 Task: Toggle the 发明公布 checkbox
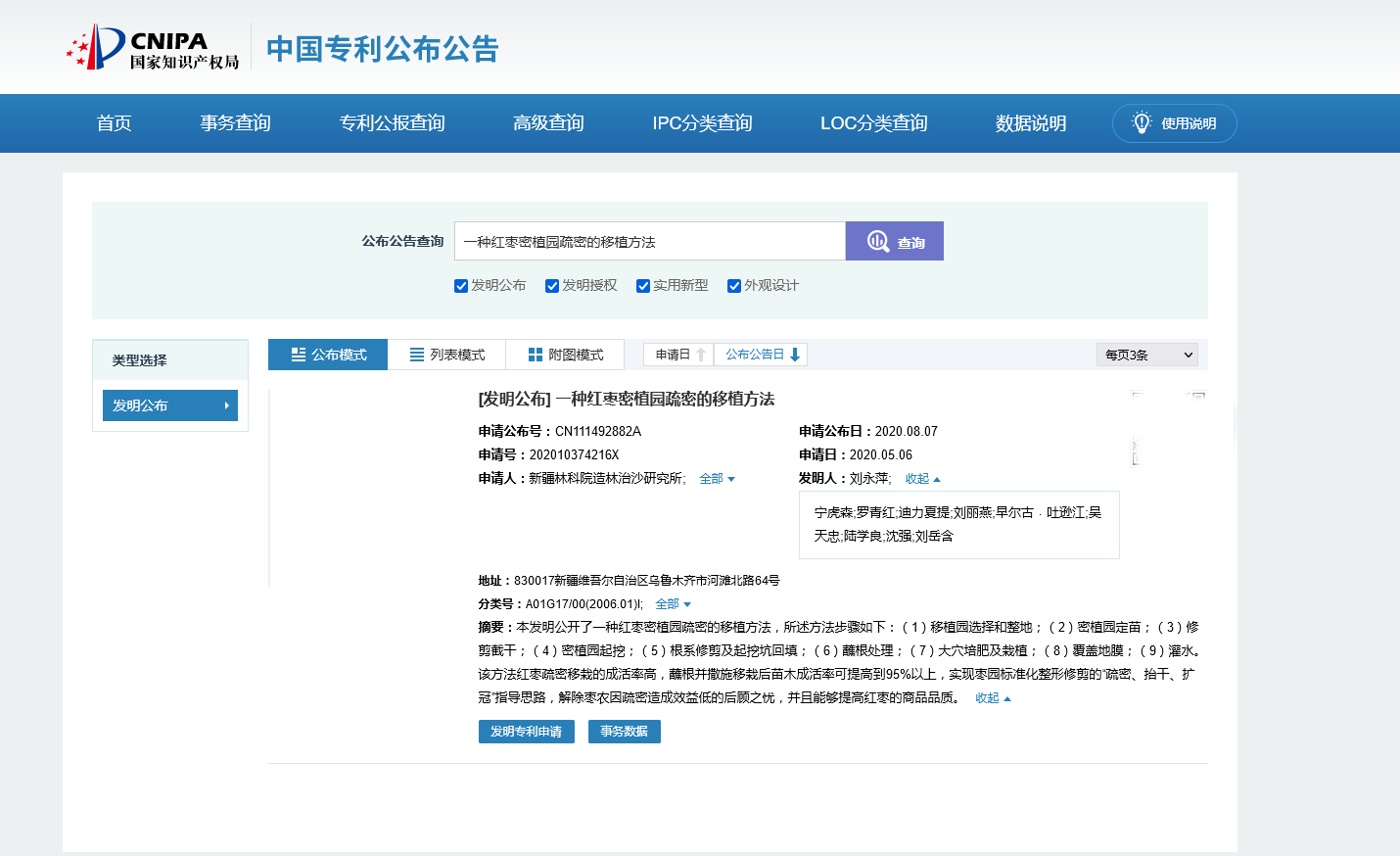[461, 286]
